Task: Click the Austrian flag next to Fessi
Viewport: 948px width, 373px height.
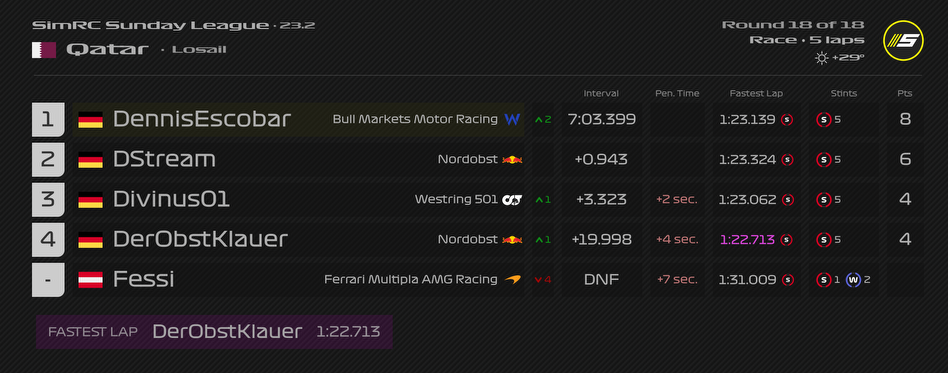Action: [x=90, y=279]
